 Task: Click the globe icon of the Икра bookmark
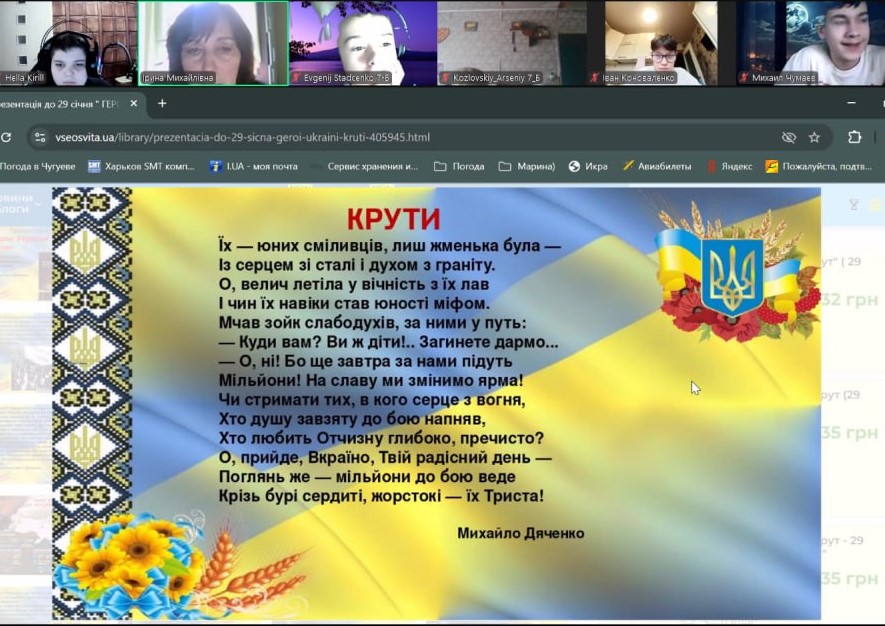pyautogui.click(x=574, y=166)
